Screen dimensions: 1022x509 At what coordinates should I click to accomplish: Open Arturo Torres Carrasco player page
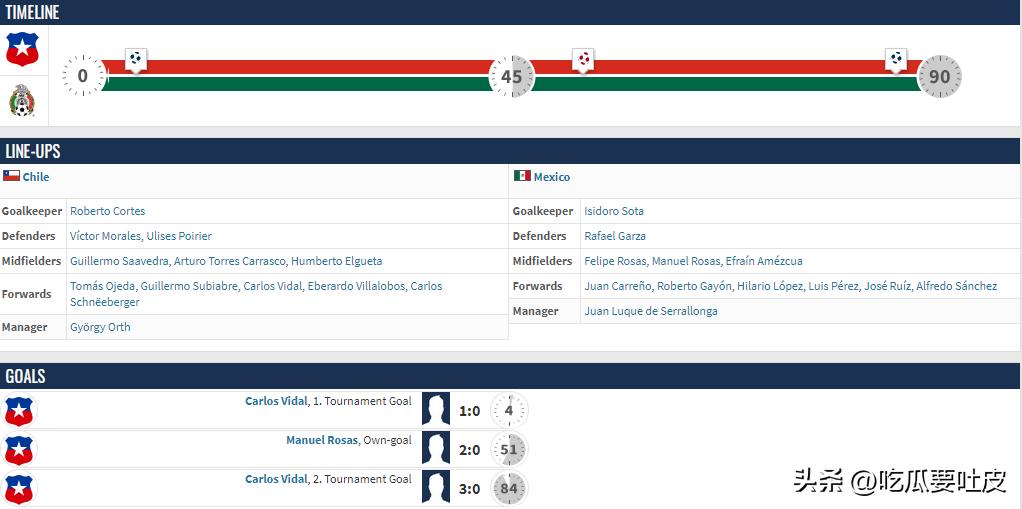pyautogui.click(x=230, y=261)
